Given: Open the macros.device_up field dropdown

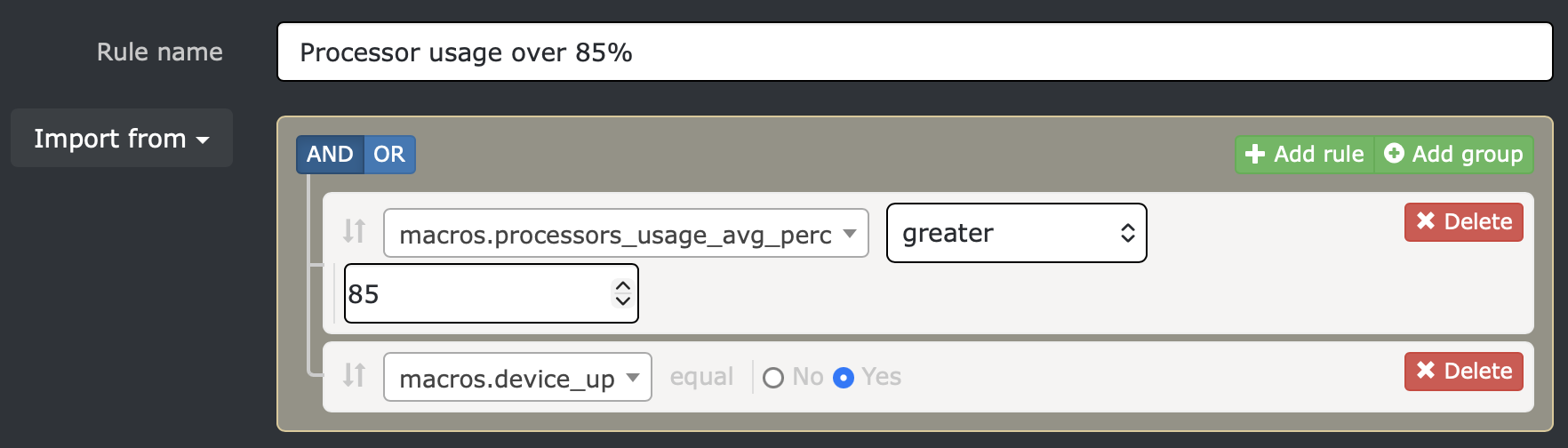Looking at the screenshot, I should (517, 378).
